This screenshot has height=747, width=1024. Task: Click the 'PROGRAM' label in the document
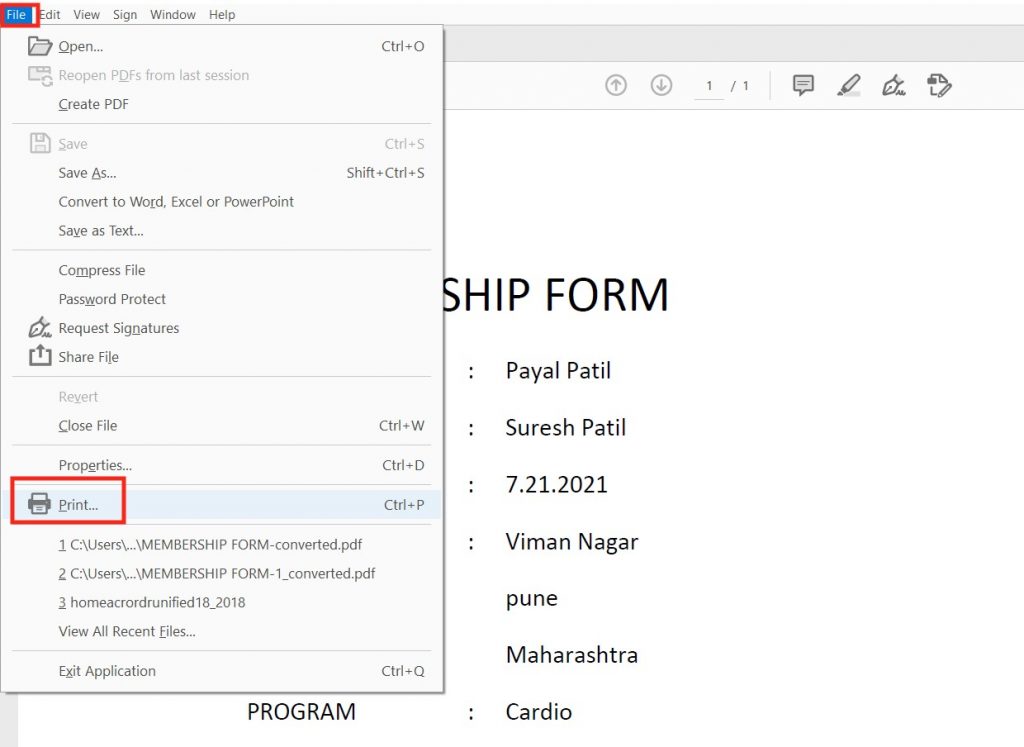(301, 712)
